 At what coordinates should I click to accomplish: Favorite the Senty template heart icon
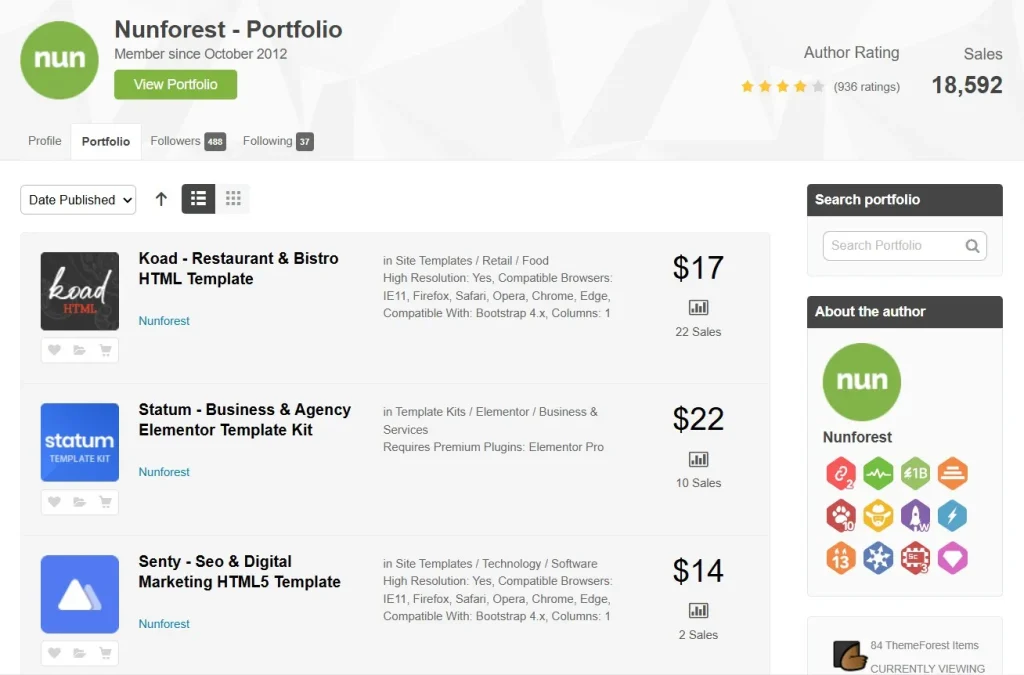[54, 653]
